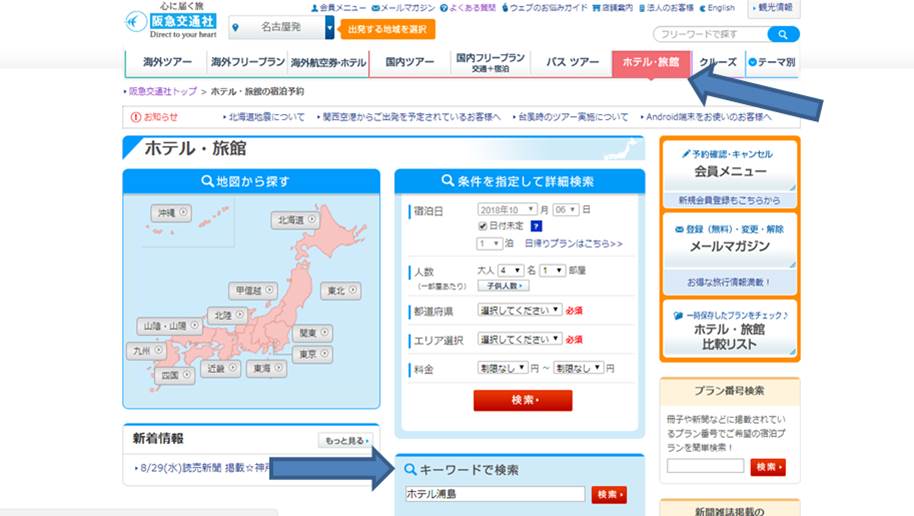914x516 pixels.
Task: Toggle the 日付未定 checkbox
Action: 483,226
